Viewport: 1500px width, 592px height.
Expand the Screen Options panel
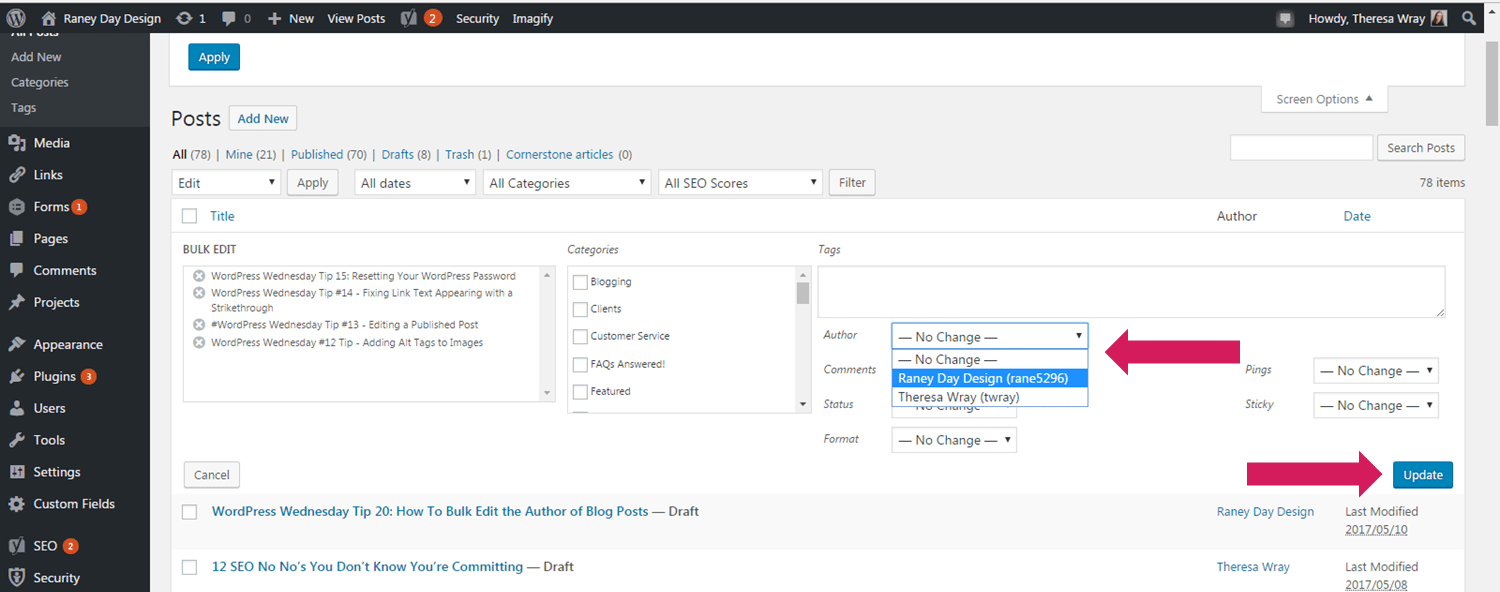click(1325, 99)
